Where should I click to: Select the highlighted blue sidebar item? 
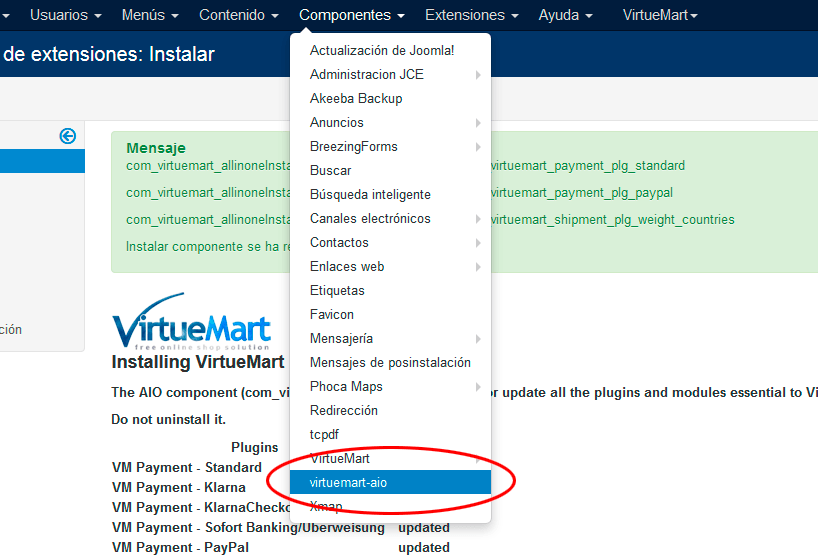tap(42, 161)
